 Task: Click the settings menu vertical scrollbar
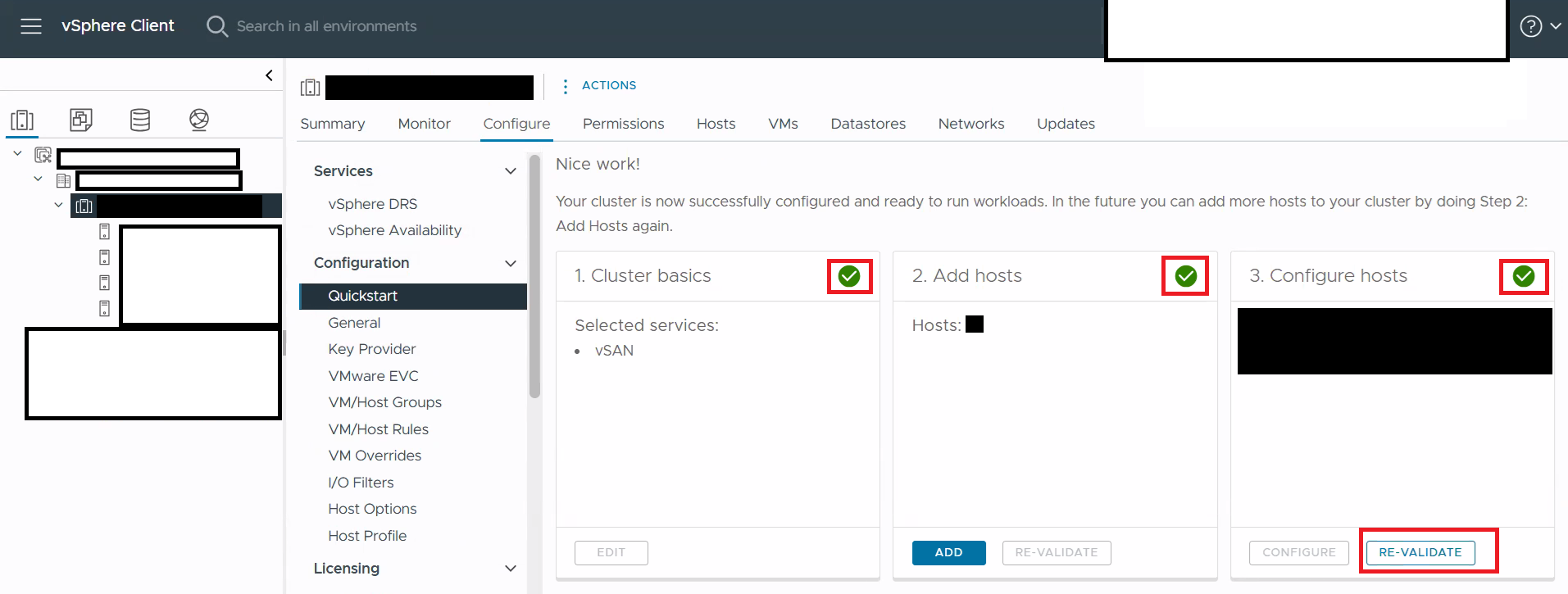tap(535, 276)
